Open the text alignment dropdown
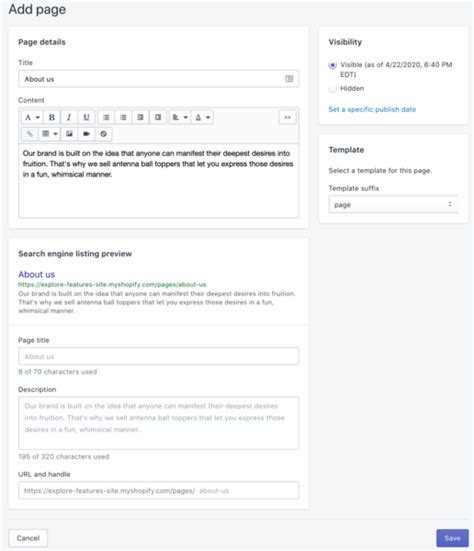The width and height of the screenshot is (474, 551). tap(181, 117)
